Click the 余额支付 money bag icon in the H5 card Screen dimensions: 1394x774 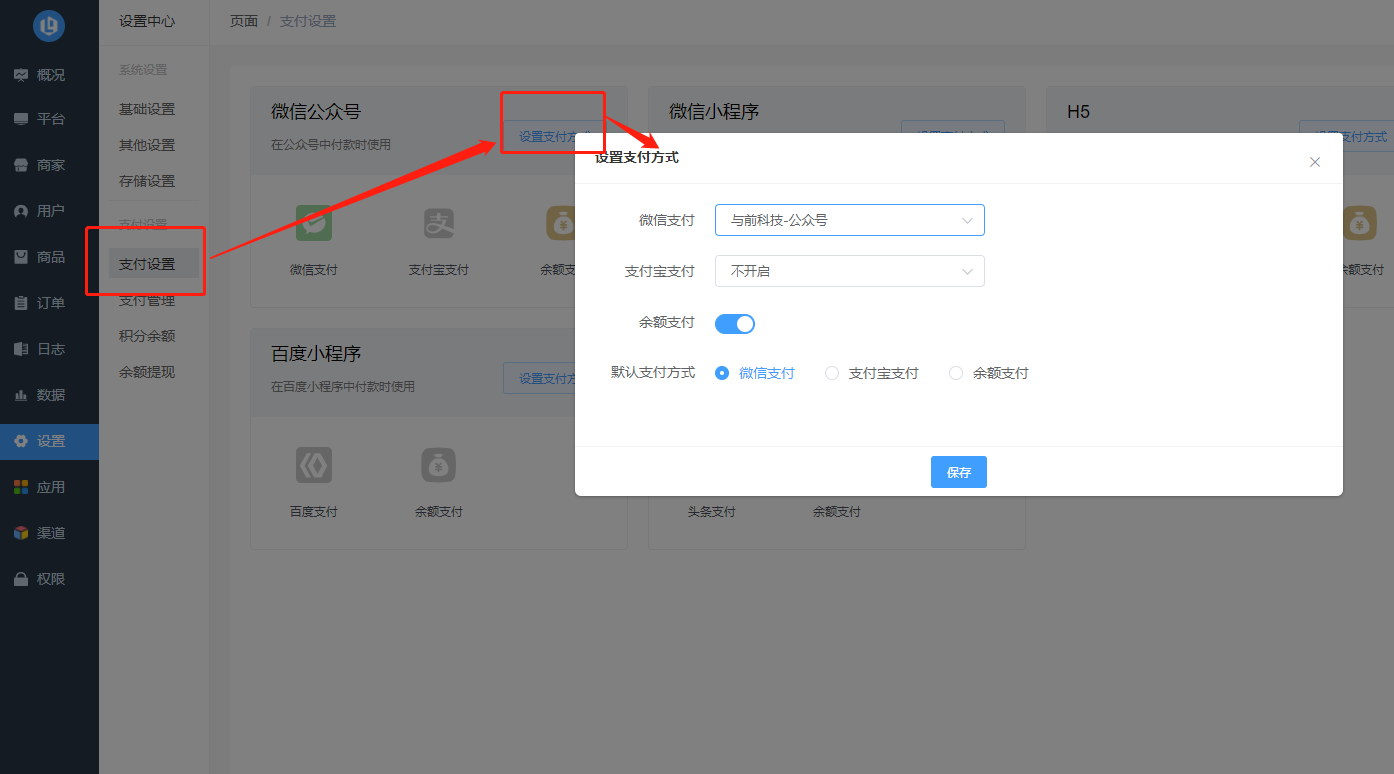[x=1360, y=223]
